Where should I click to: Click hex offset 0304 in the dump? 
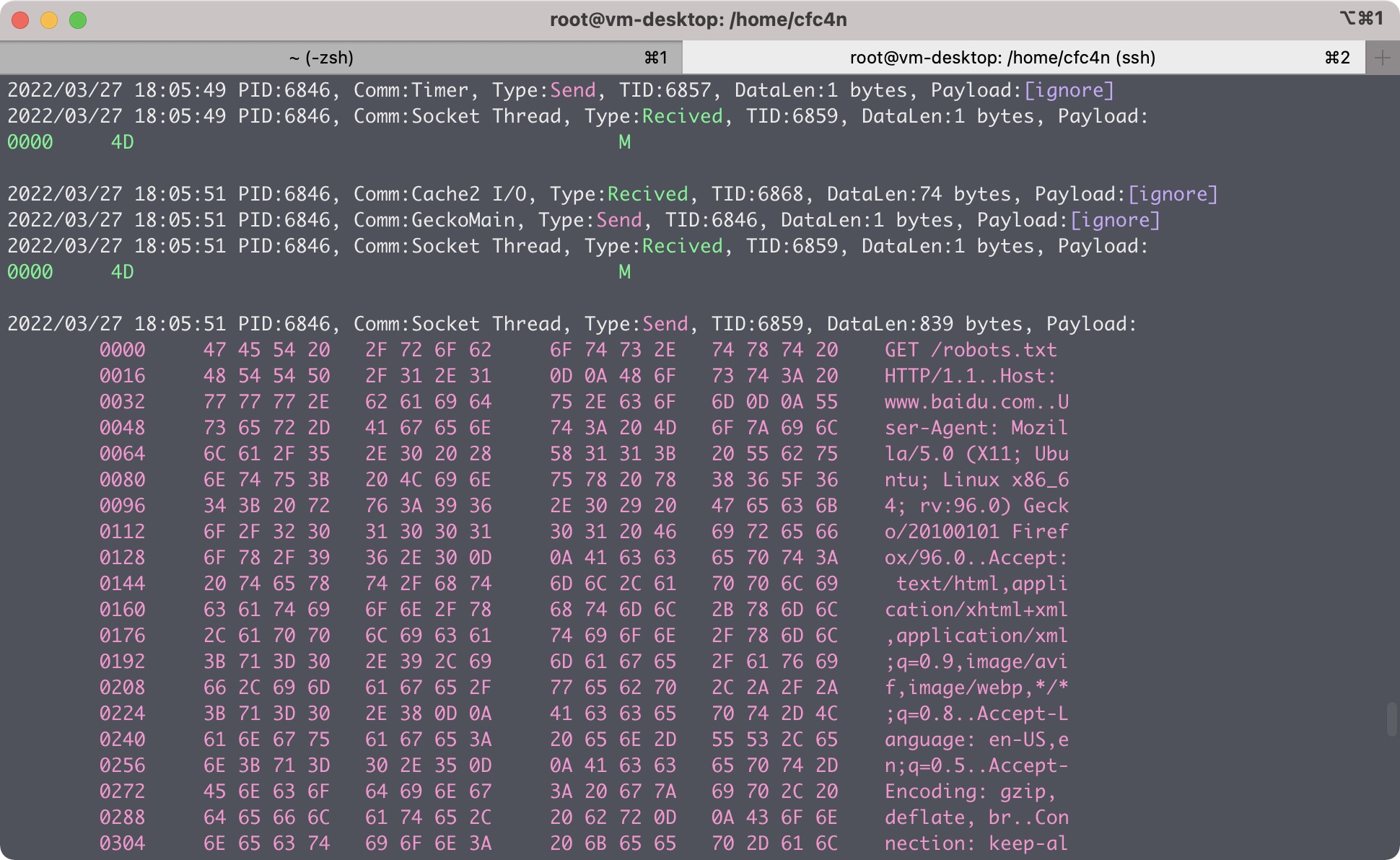click(122, 843)
